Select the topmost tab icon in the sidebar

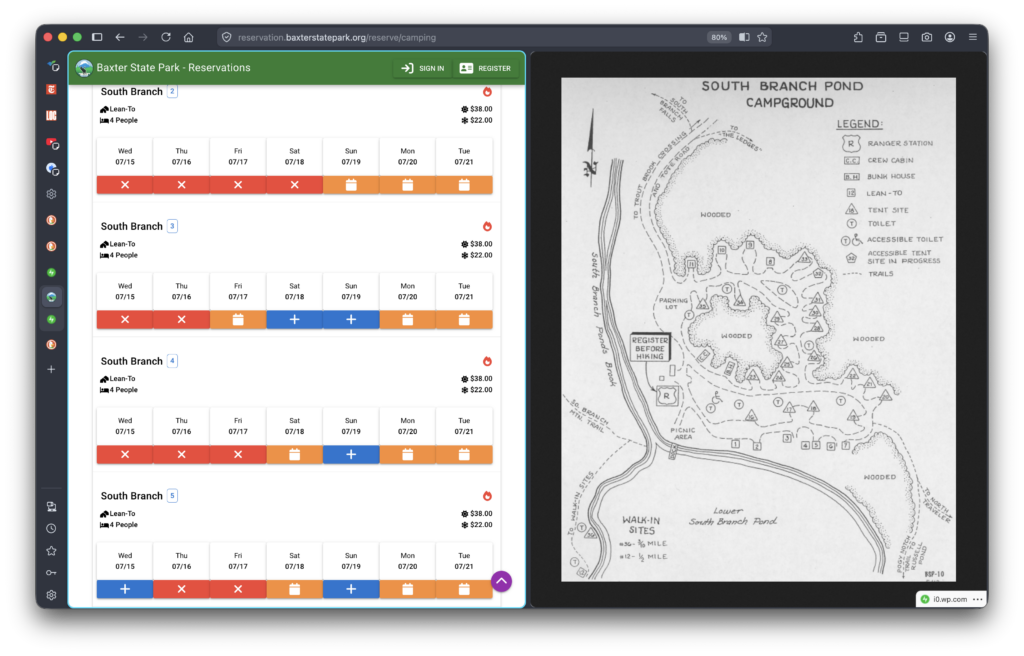coord(51,66)
